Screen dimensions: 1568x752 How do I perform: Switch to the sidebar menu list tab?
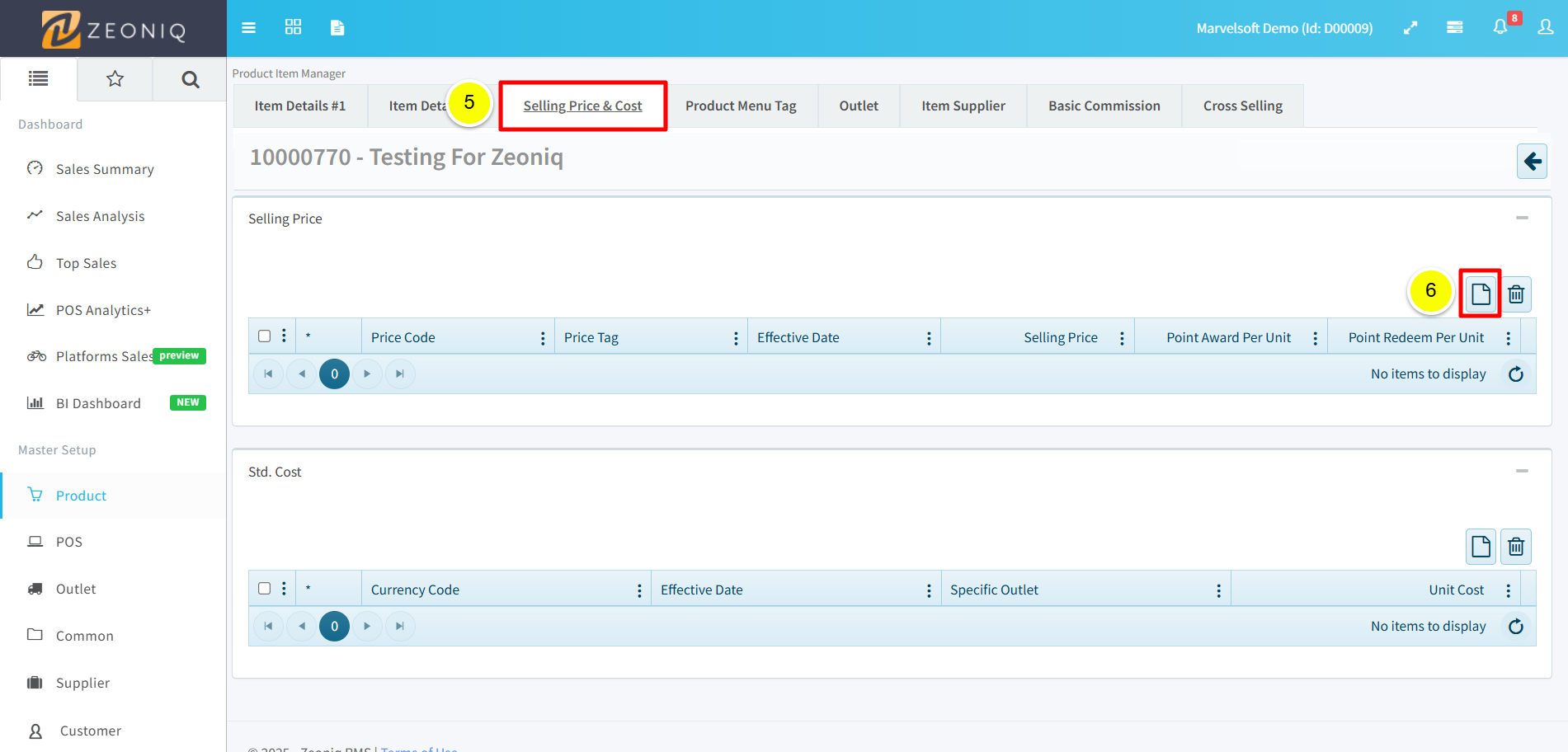(x=39, y=79)
